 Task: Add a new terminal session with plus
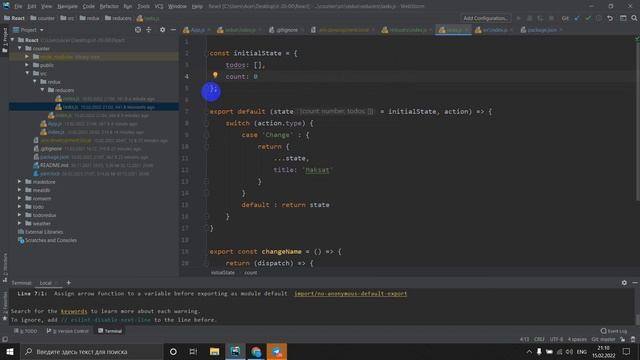[x=69, y=282]
